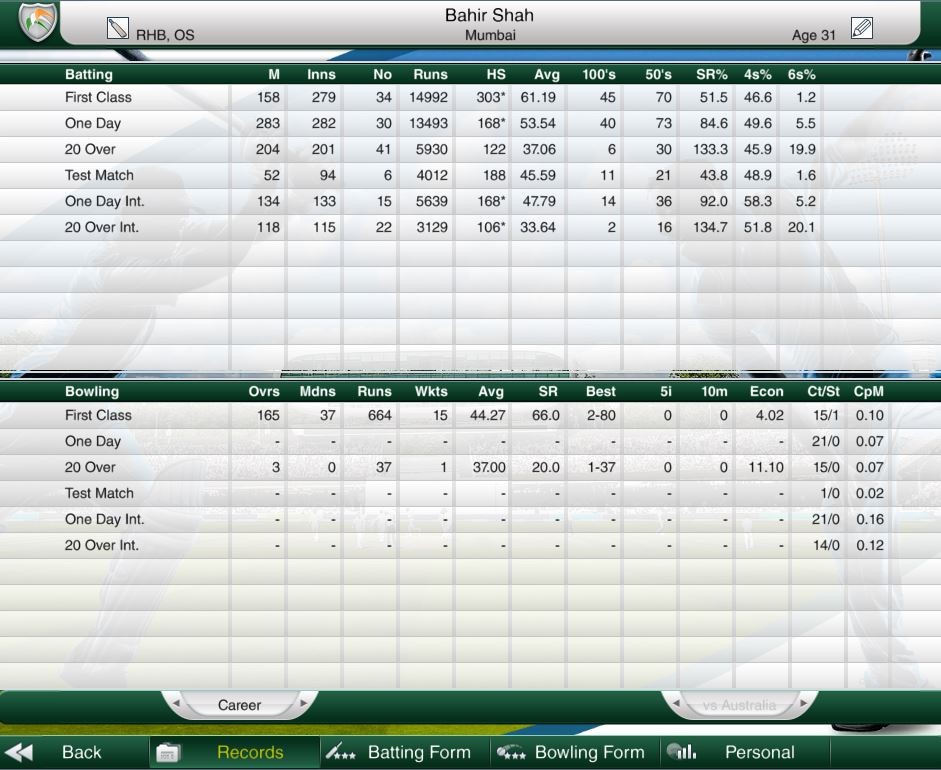Select the Test Match batting row label

99,175
